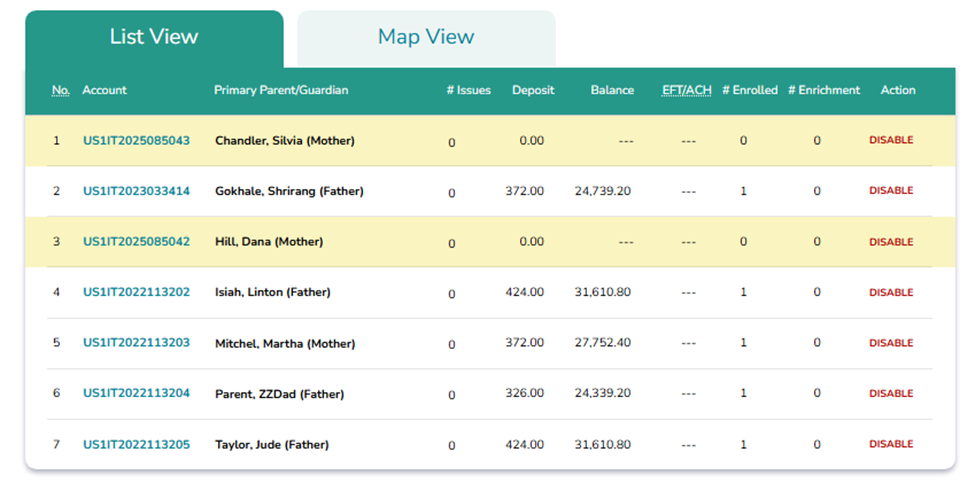Disable Linton Isiah's account
Image resolution: width=975 pixels, height=483 pixels.
pyautogui.click(x=891, y=293)
